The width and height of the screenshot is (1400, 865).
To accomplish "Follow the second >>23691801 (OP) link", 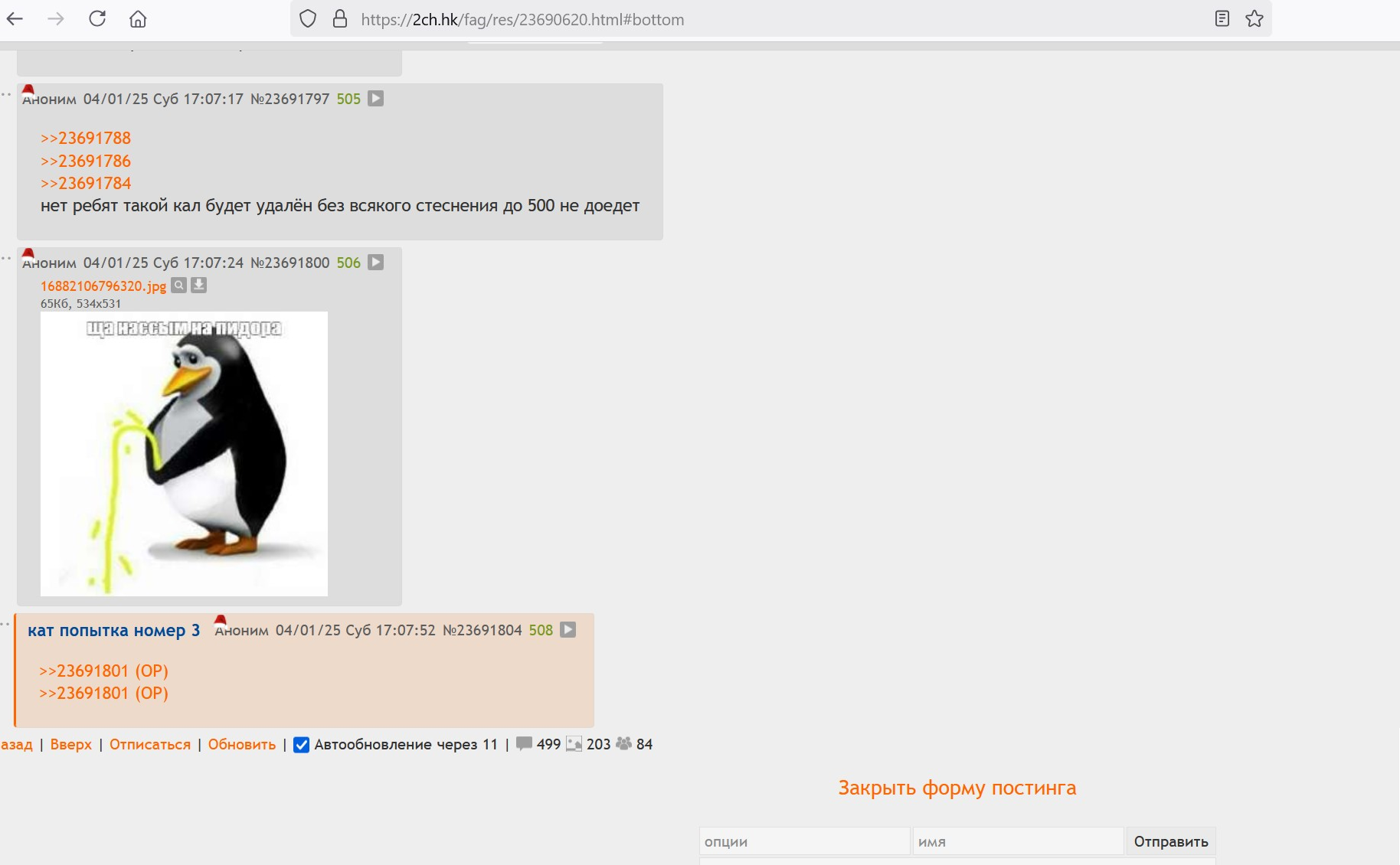I will coord(103,694).
